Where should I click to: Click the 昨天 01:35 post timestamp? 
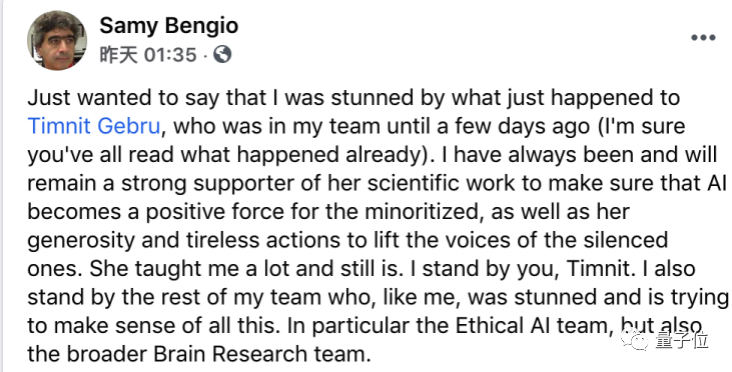point(148,55)
